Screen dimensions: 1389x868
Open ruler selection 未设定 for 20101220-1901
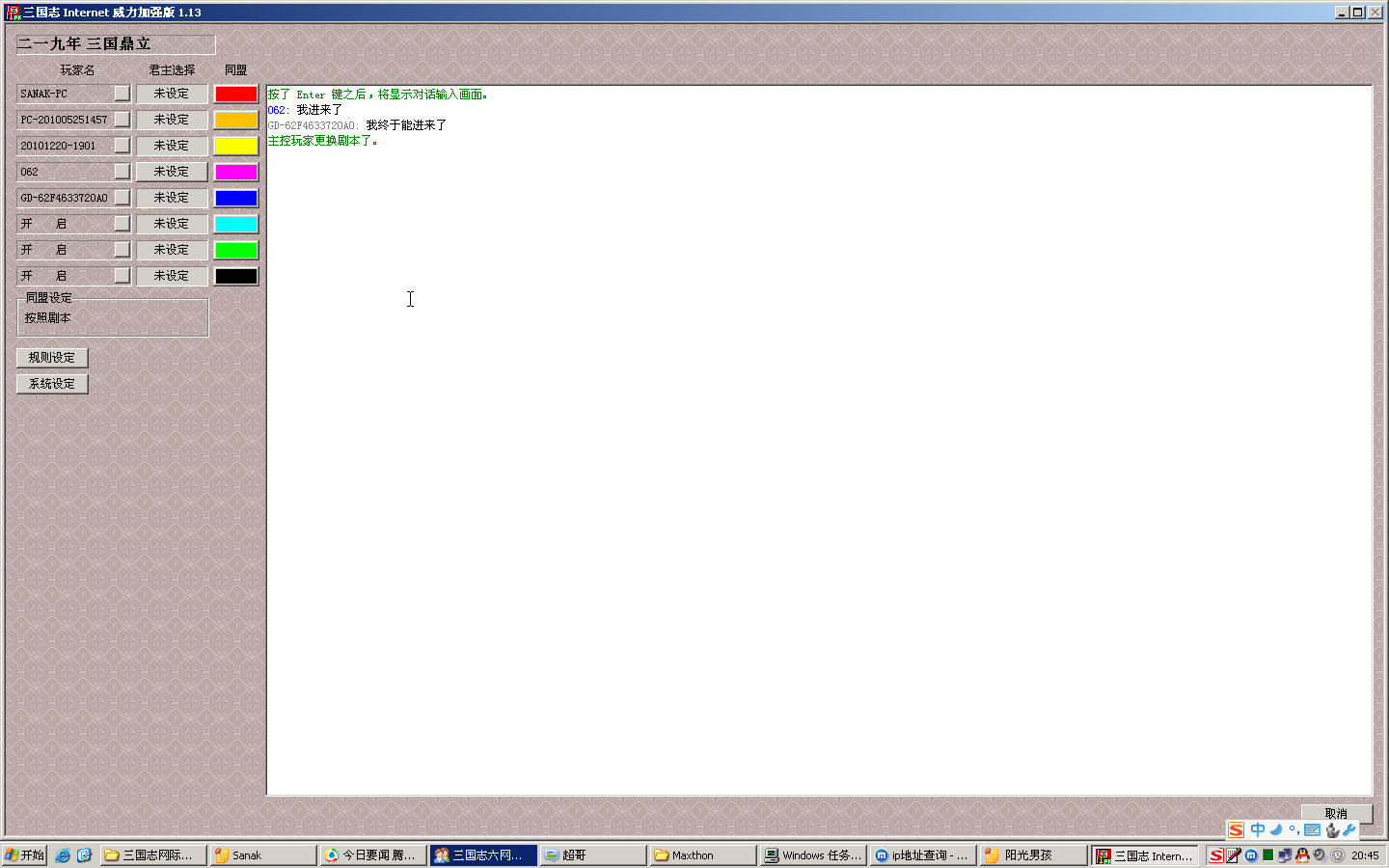[x=172, y=146]
